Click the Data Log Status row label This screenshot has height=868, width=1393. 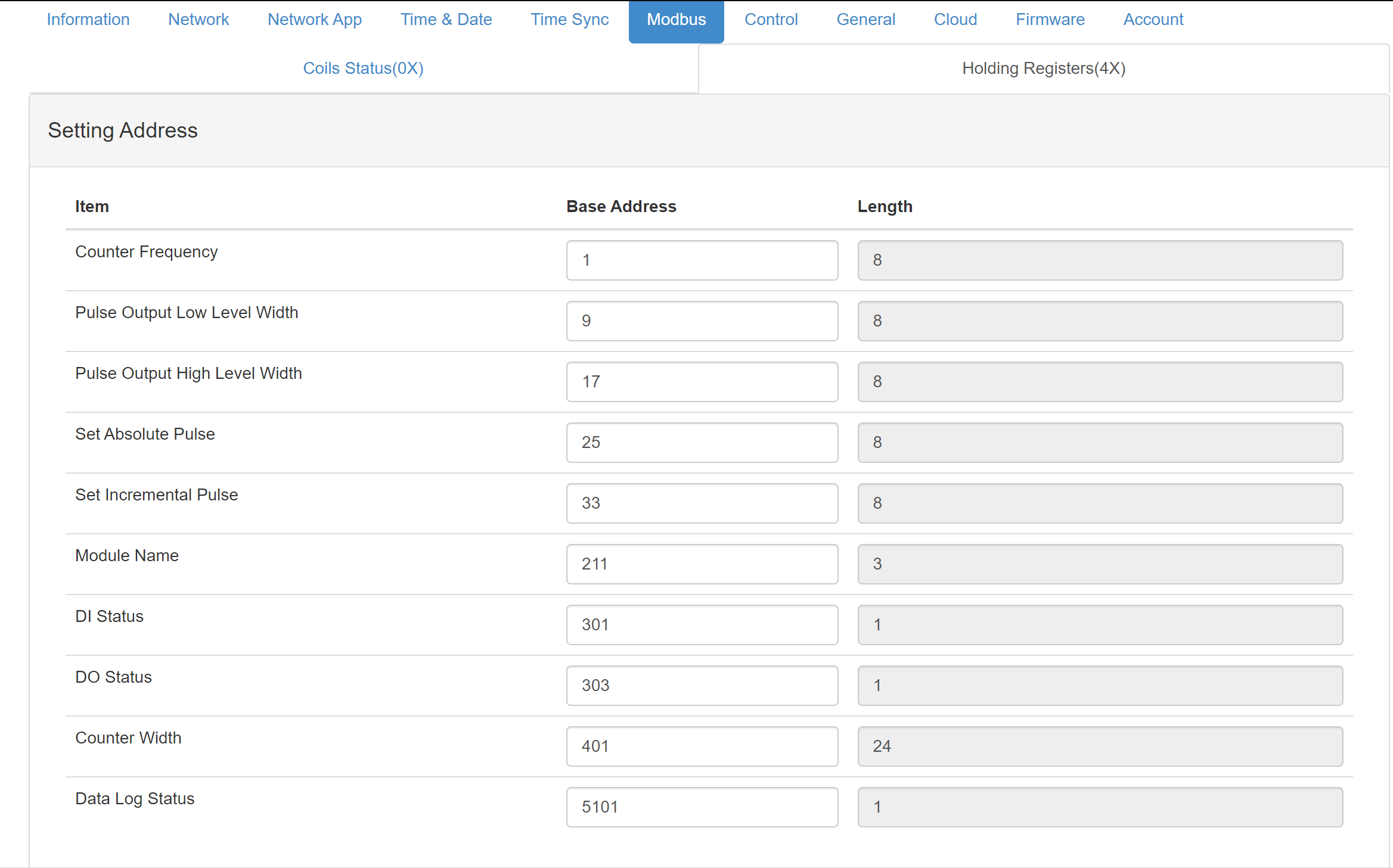tap(135, 799)
